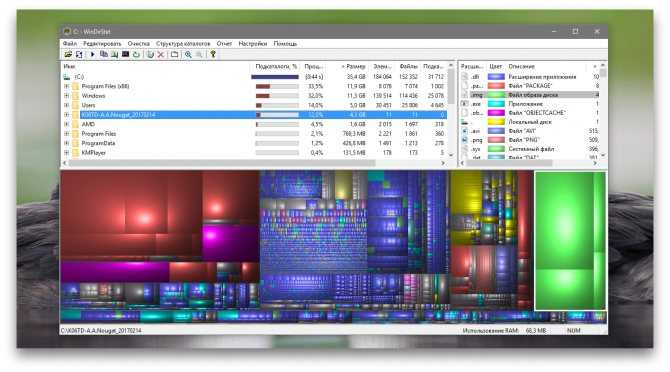The height and width of the screenshot is (372, 670).
Task: Click the directory list vertical scrollbar
Action: [x=450, y=110]
